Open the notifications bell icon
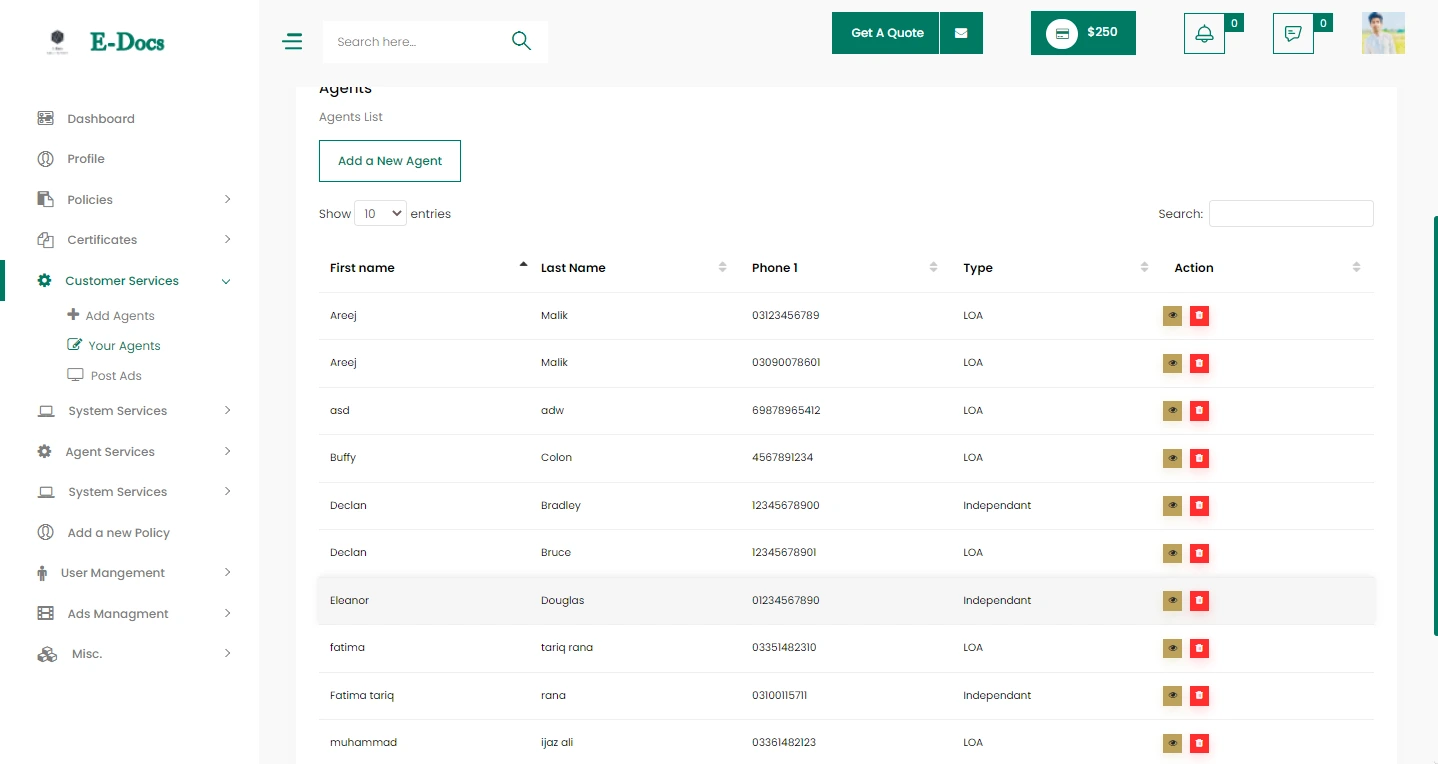The height and width of the screenshot is (764, 1438). [x=1204, y=34]
